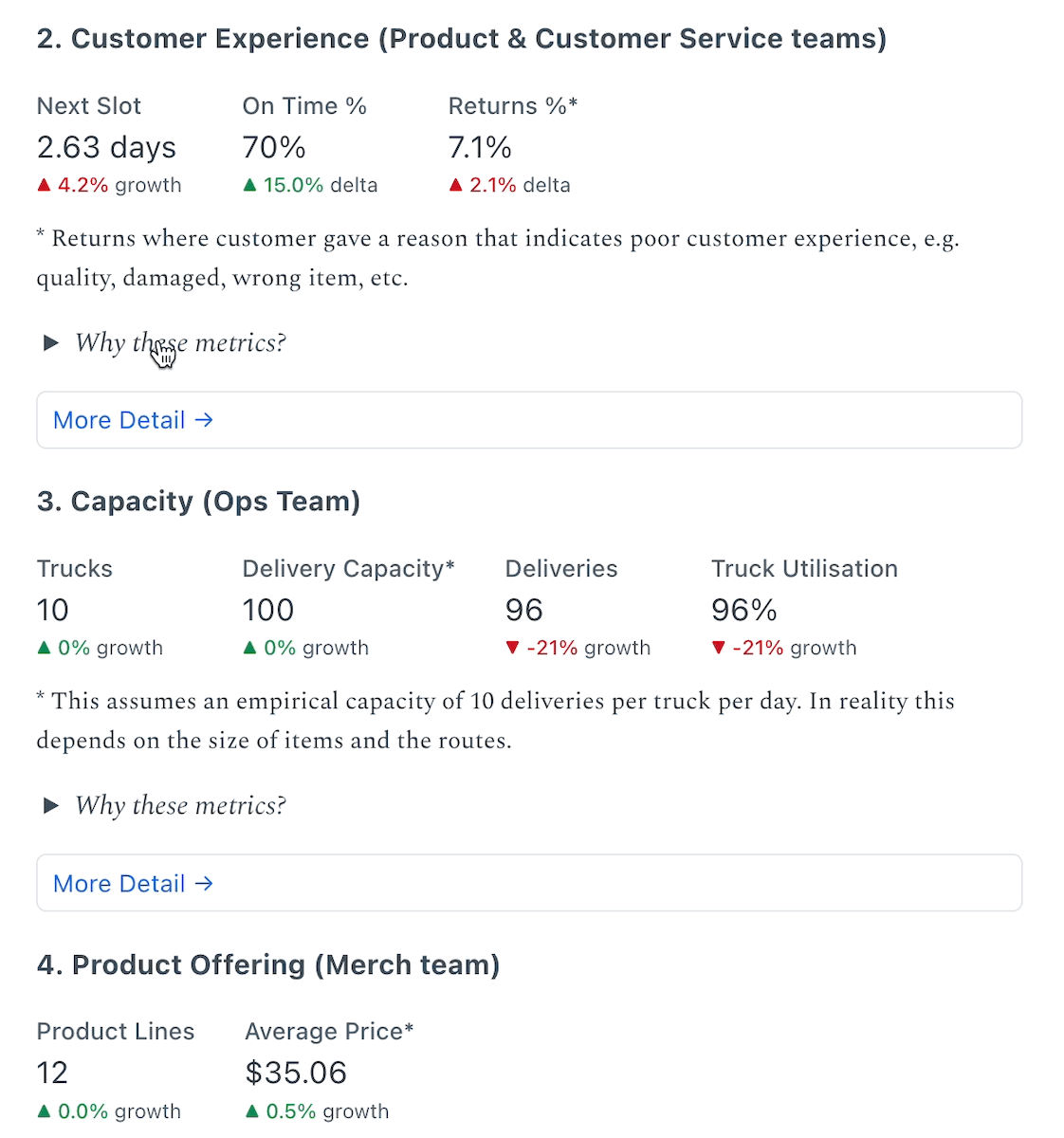
Task: Open More Detail link for Capacity section
Action: [x=133, y=883]
